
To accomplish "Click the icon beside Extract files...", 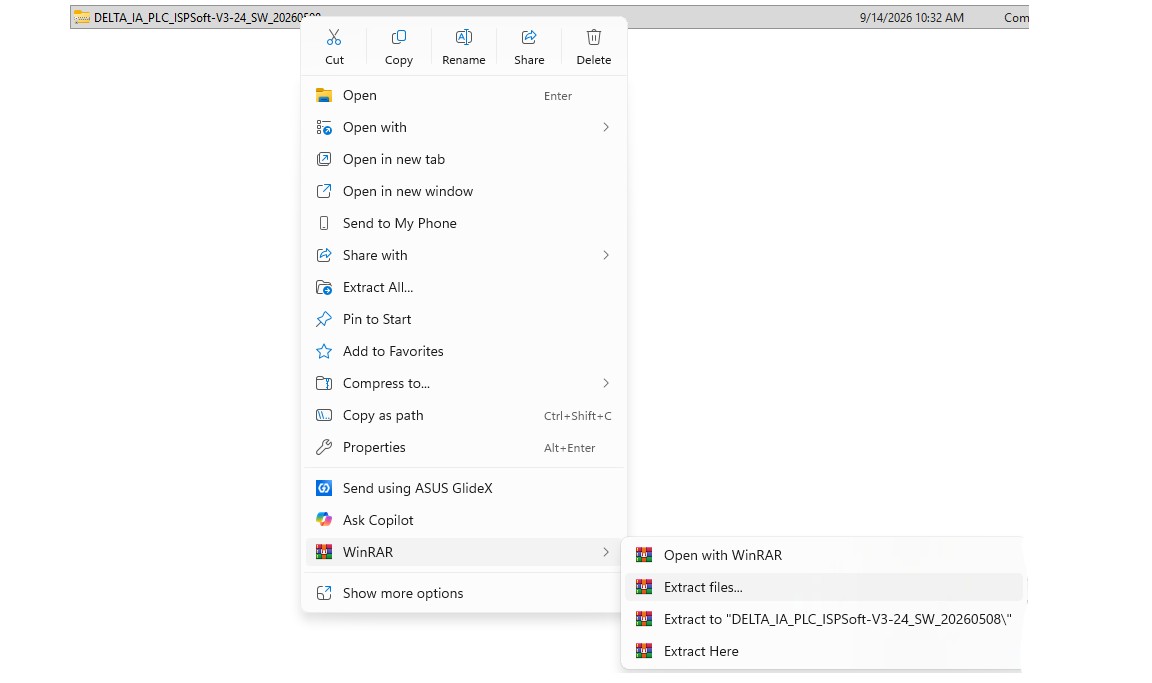I will click(x=644, y=588).
